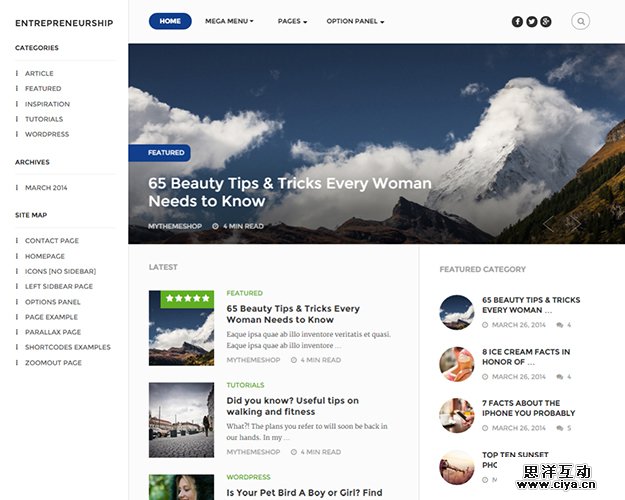Click comment count icon on 65 Beauty Tips

pos(560,325)
